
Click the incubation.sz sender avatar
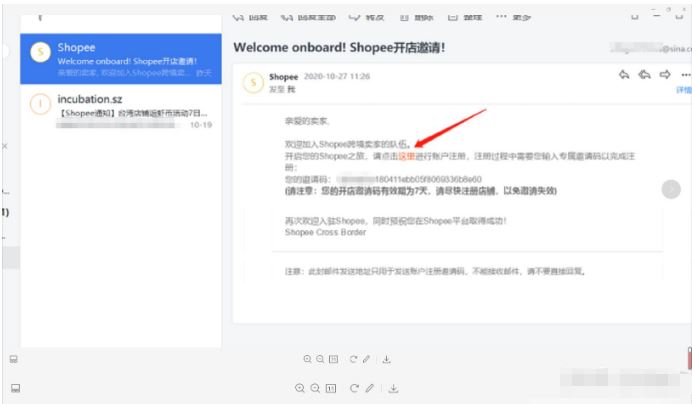(x=40, y=104)
